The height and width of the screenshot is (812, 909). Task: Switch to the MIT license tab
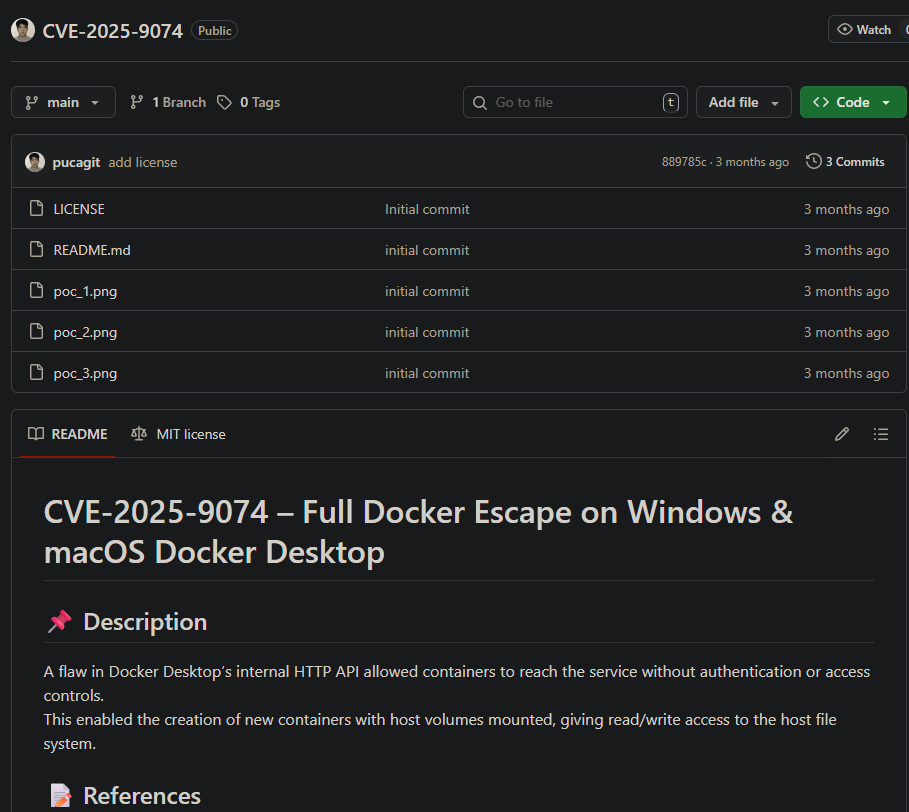click(x=178, y=434)
